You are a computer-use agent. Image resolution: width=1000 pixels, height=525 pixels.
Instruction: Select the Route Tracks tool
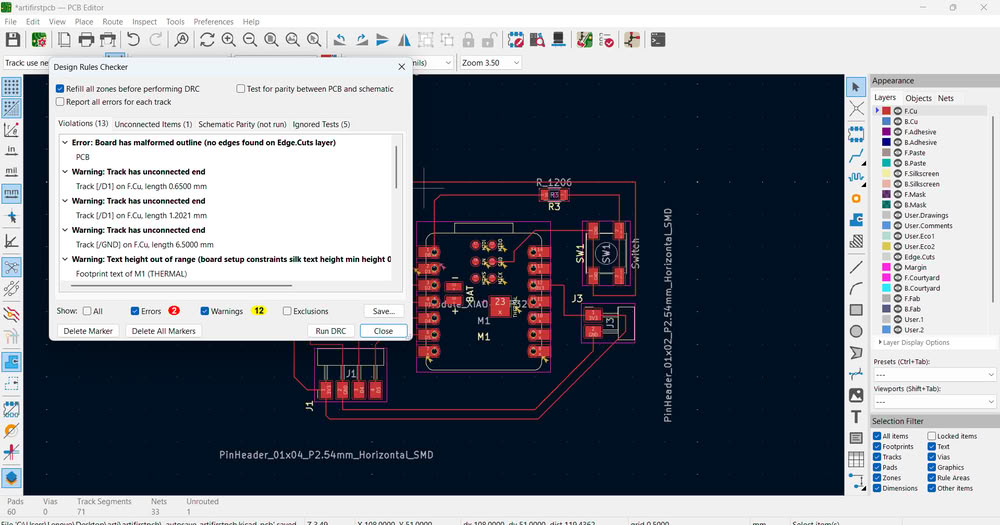pos(857,157)
